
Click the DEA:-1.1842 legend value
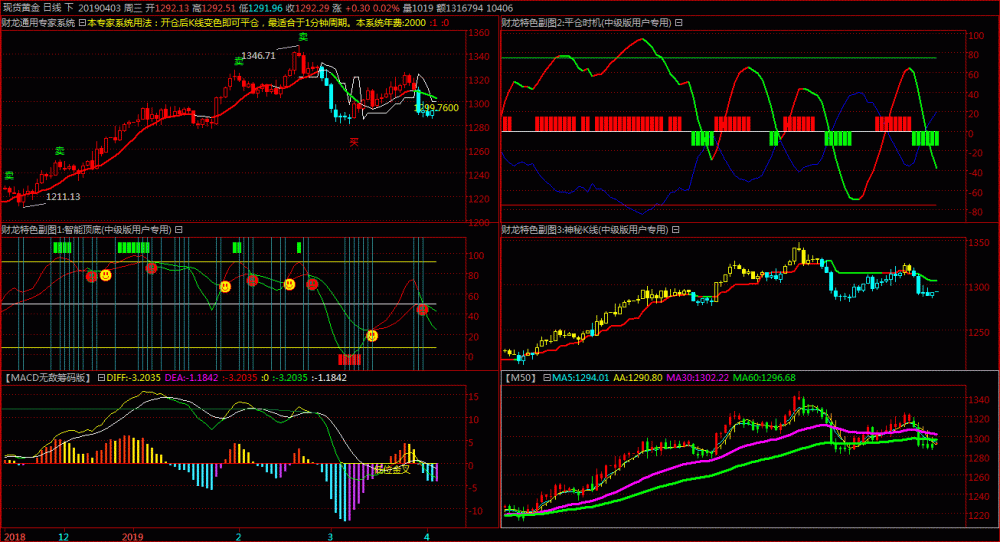[191, 377]
